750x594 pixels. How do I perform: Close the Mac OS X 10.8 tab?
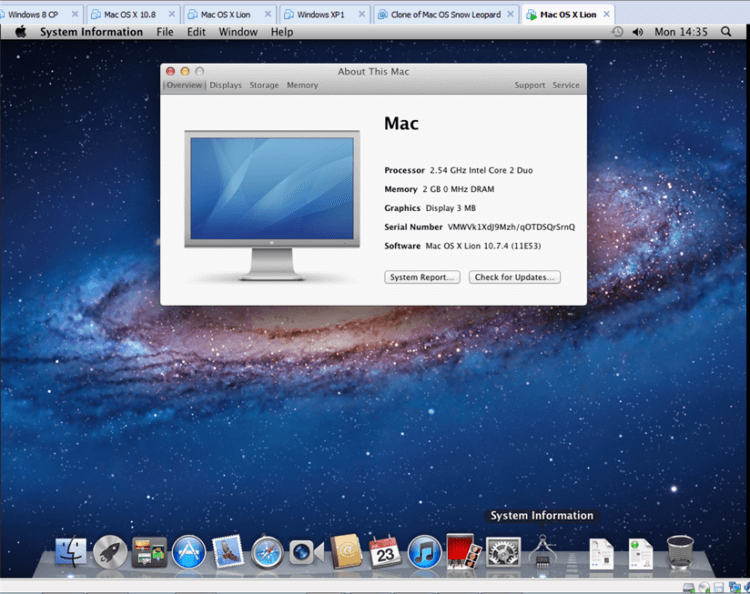click(x=171, y=14)
